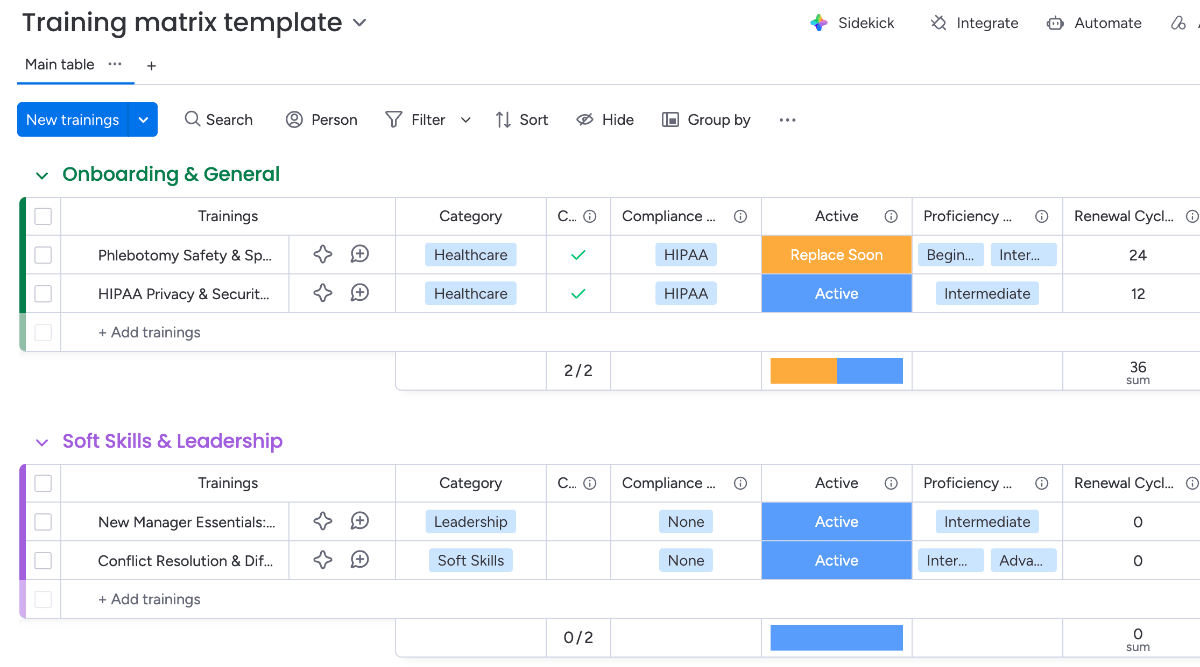Open conversation icon on Phlebotomy Safety row
Image resolution: width=1200 pixels, height=667 pixels.
click(x=360, y=254)
